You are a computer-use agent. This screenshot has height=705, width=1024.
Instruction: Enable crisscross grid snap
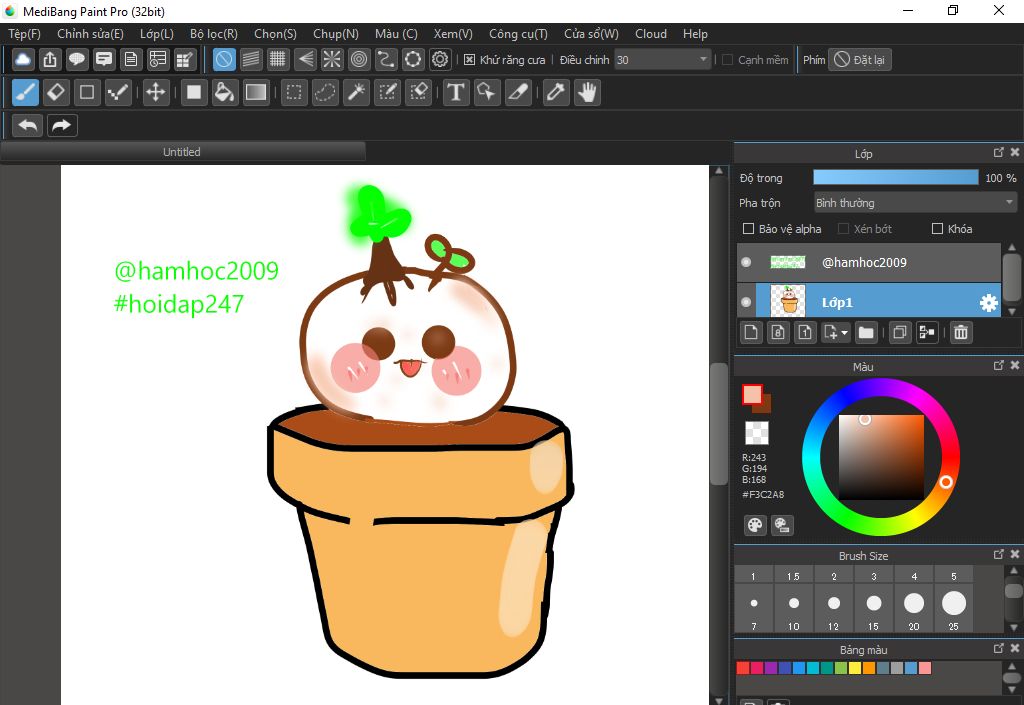[x=278, y=59]
